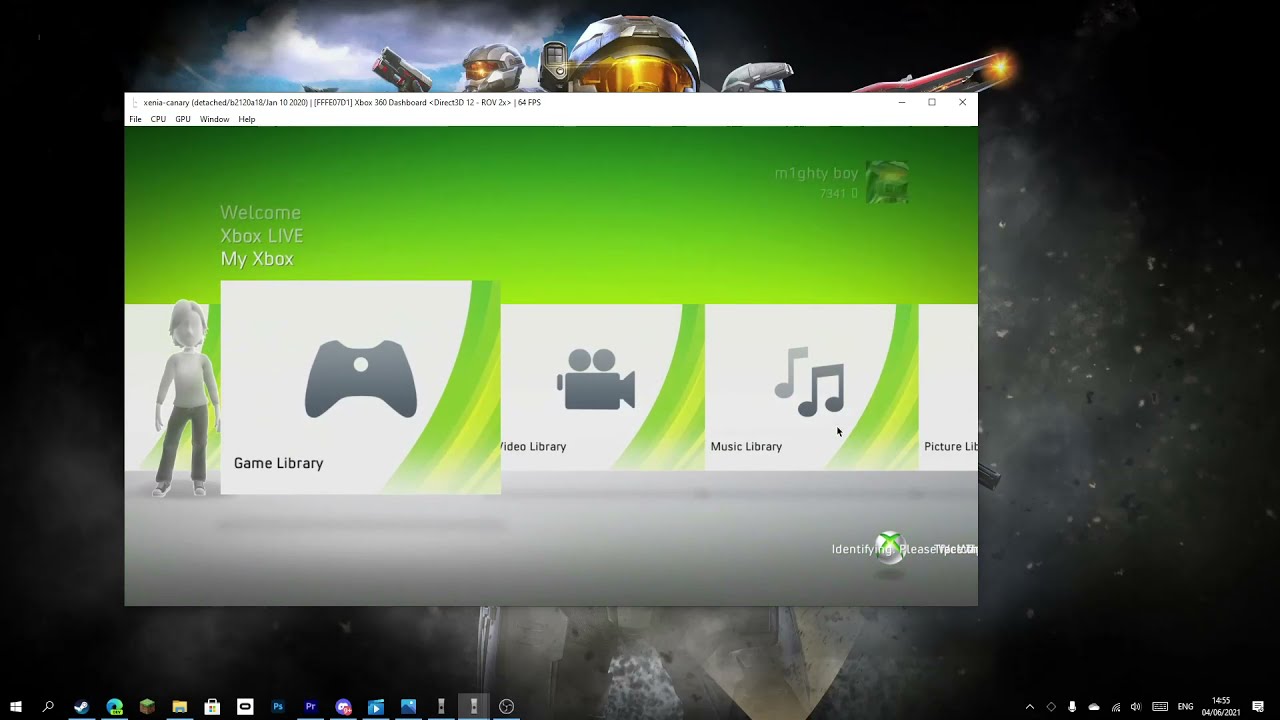Open the File menu in Xenia
This screenshot has height=720, width=1280.
(x=135, y=119)
